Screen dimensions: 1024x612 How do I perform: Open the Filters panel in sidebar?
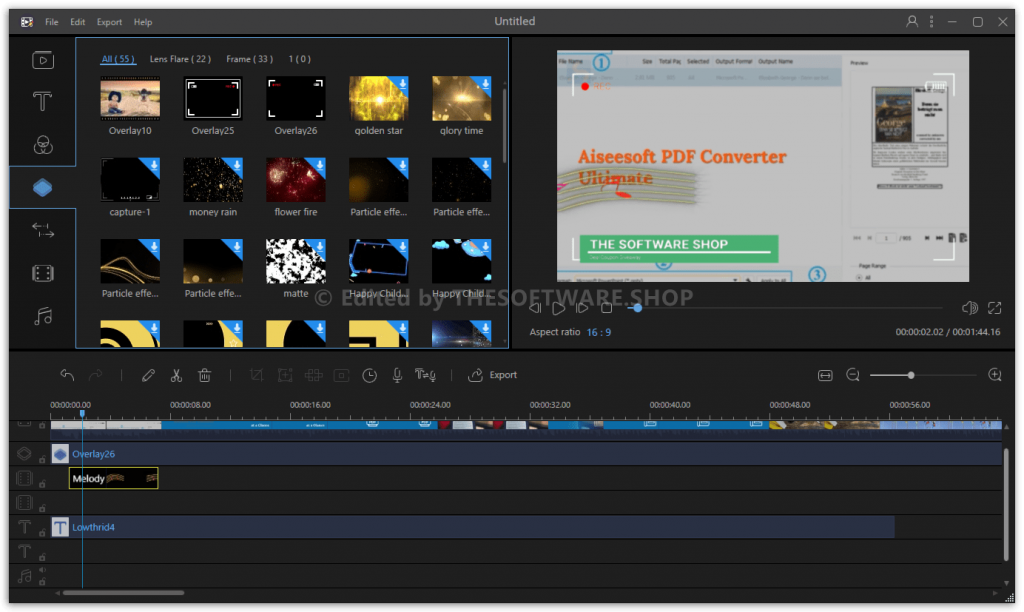[42, 145]
